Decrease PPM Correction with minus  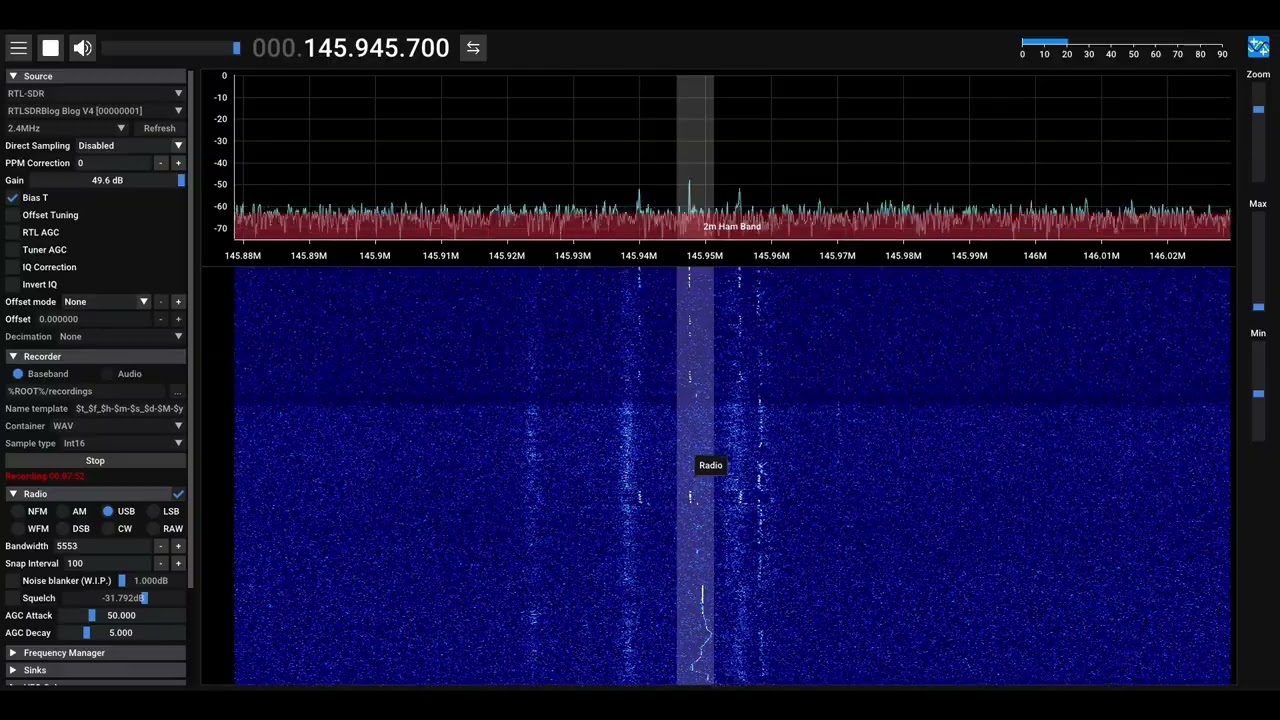[x=160, y=163]
